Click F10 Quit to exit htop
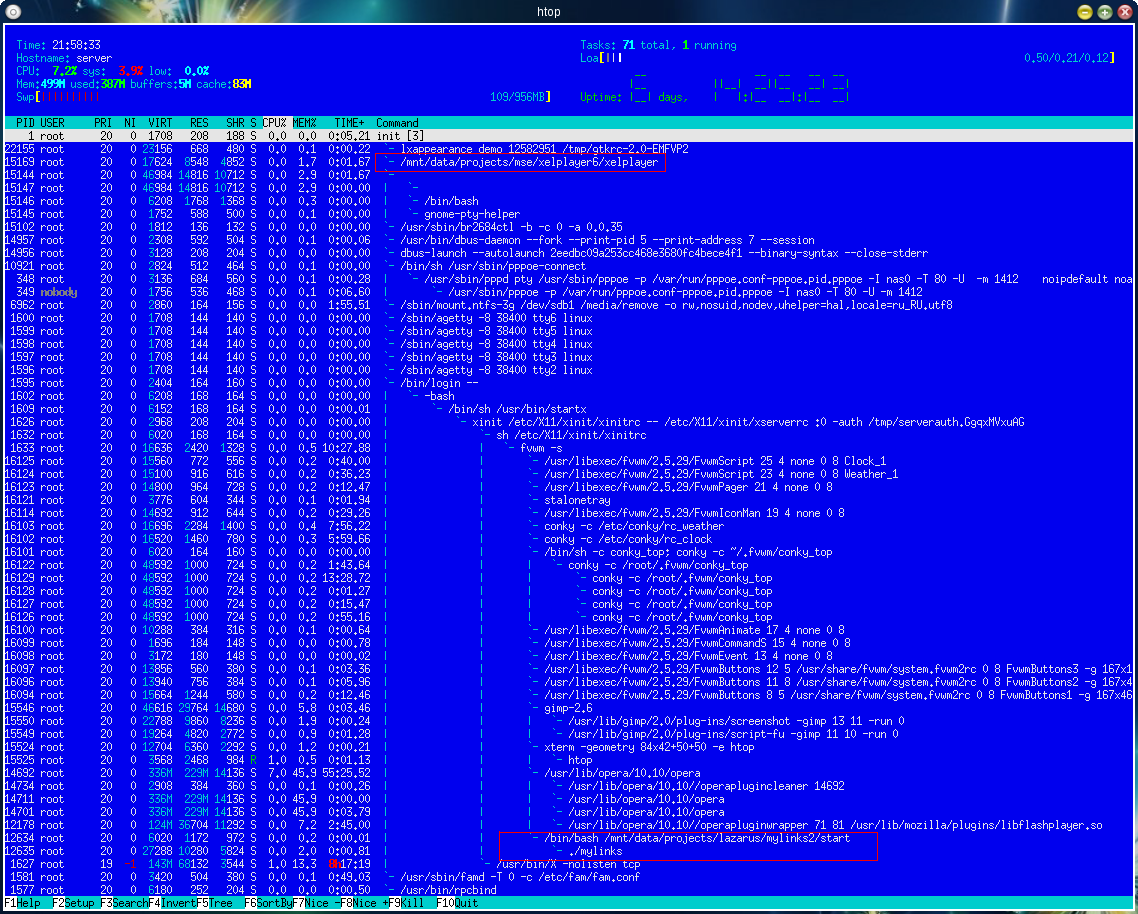1138x914 pixels. [460, 903]
